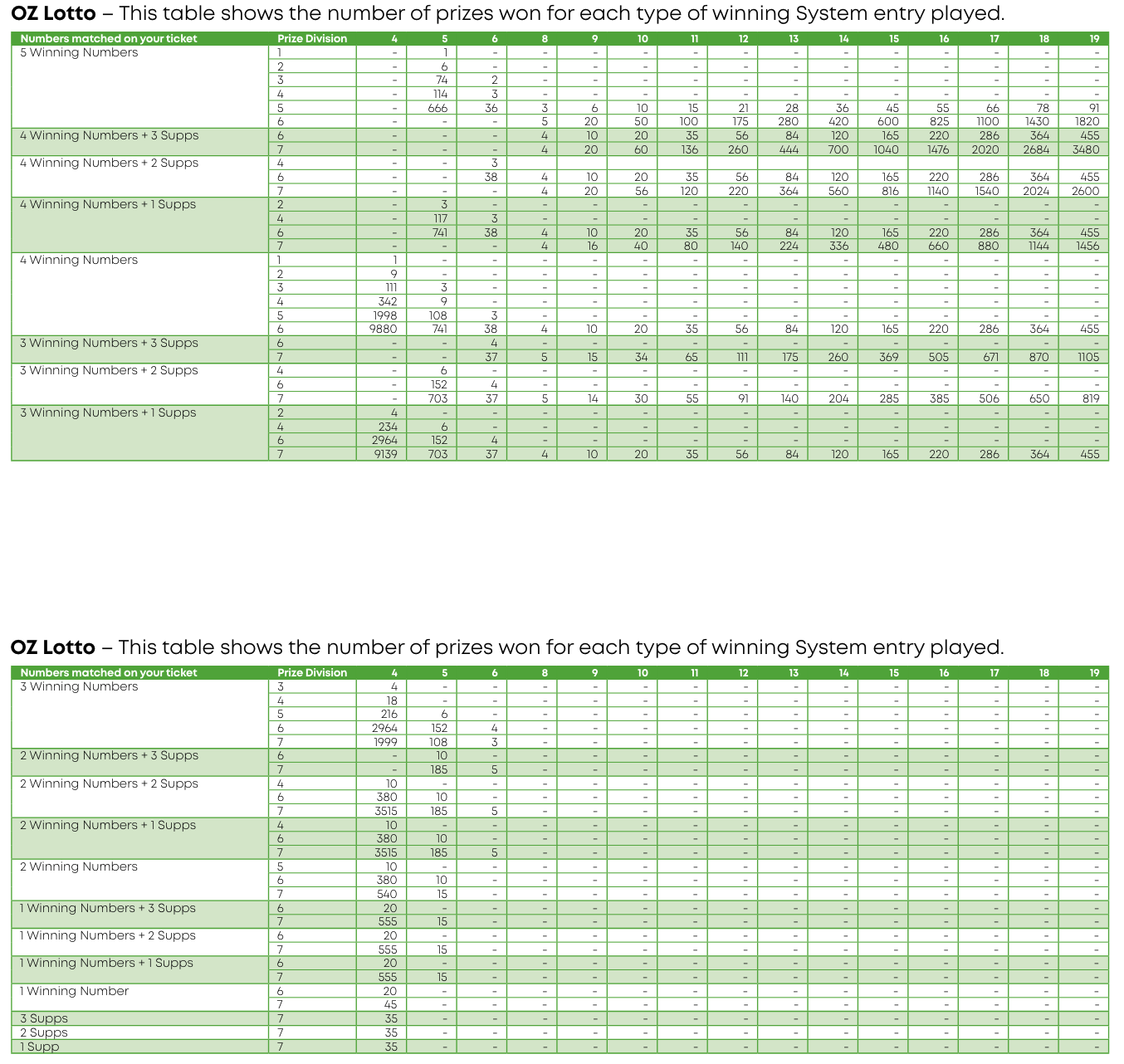Click the value 336 under column 14
The height and width of the screenshot is (1064, 1124).
(x=839, y=246)
